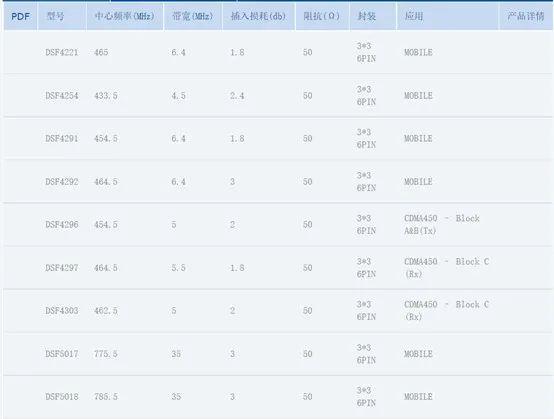Click package 3*3 6PIN in DSF4303 row

pos(366,311)
